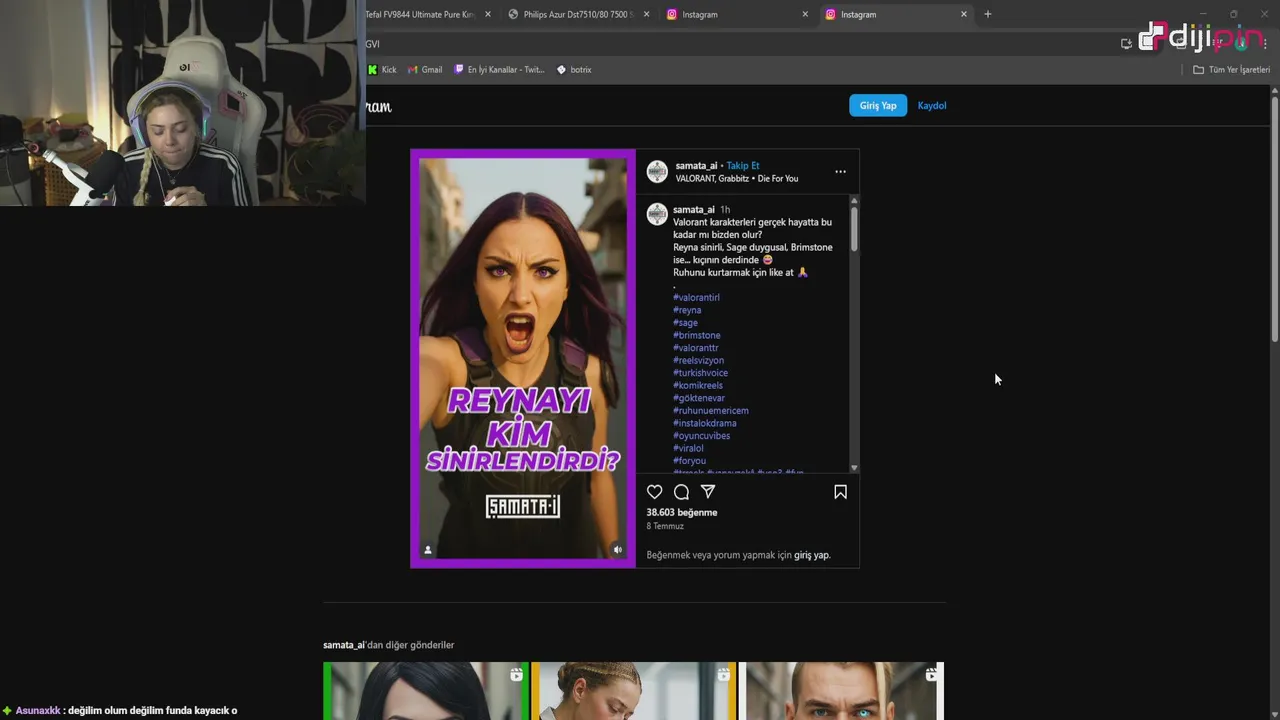The image size is (1280, 720).
Task: Open the Gmail bookmark
Action: click(x=425, y=70)
